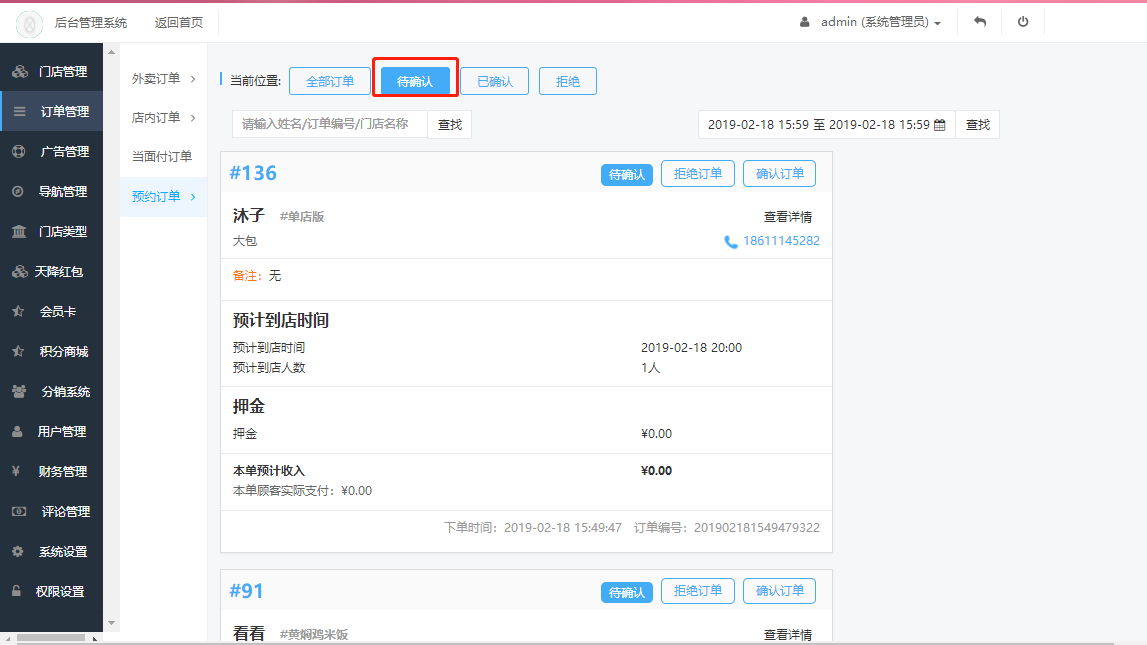Click the horizontal scrollbar at bottom left

(x=51, y=638)
